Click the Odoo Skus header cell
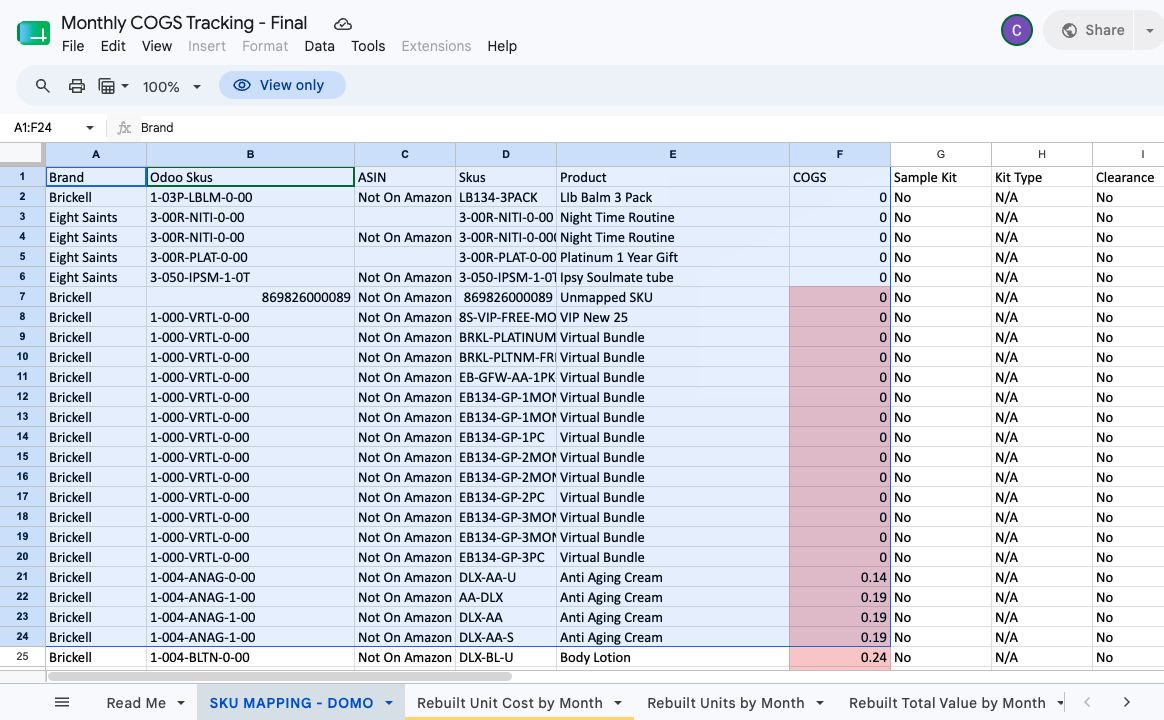This screenshot has height=720, width=1164. click(x=250, y=177)
